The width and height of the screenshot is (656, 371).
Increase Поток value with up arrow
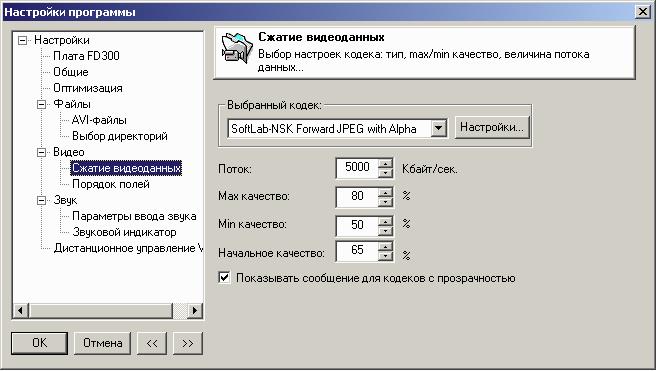point(385,164)
